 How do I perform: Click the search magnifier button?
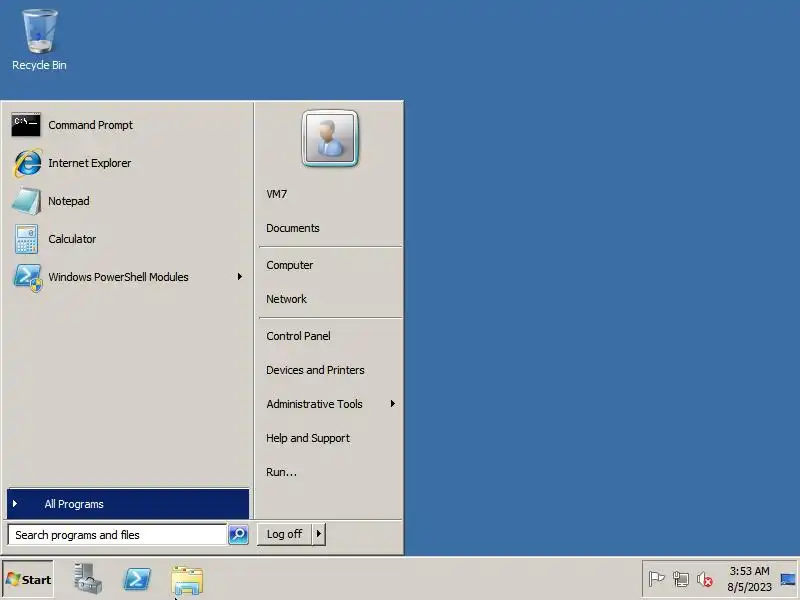pos(238,534)
